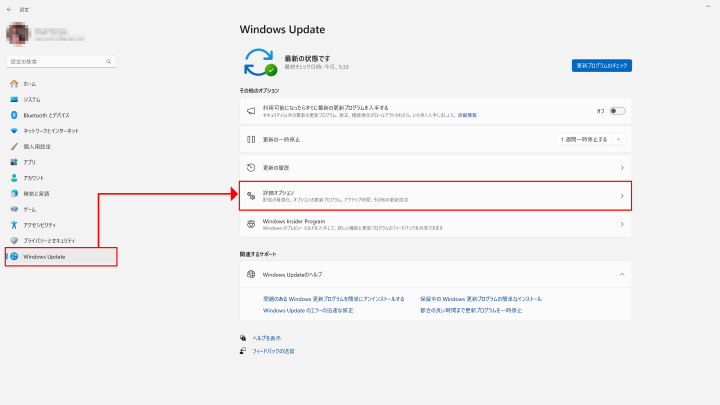Click the megaphone icon in latest updates row
720x405 pixels.
[x=251, y=111]
